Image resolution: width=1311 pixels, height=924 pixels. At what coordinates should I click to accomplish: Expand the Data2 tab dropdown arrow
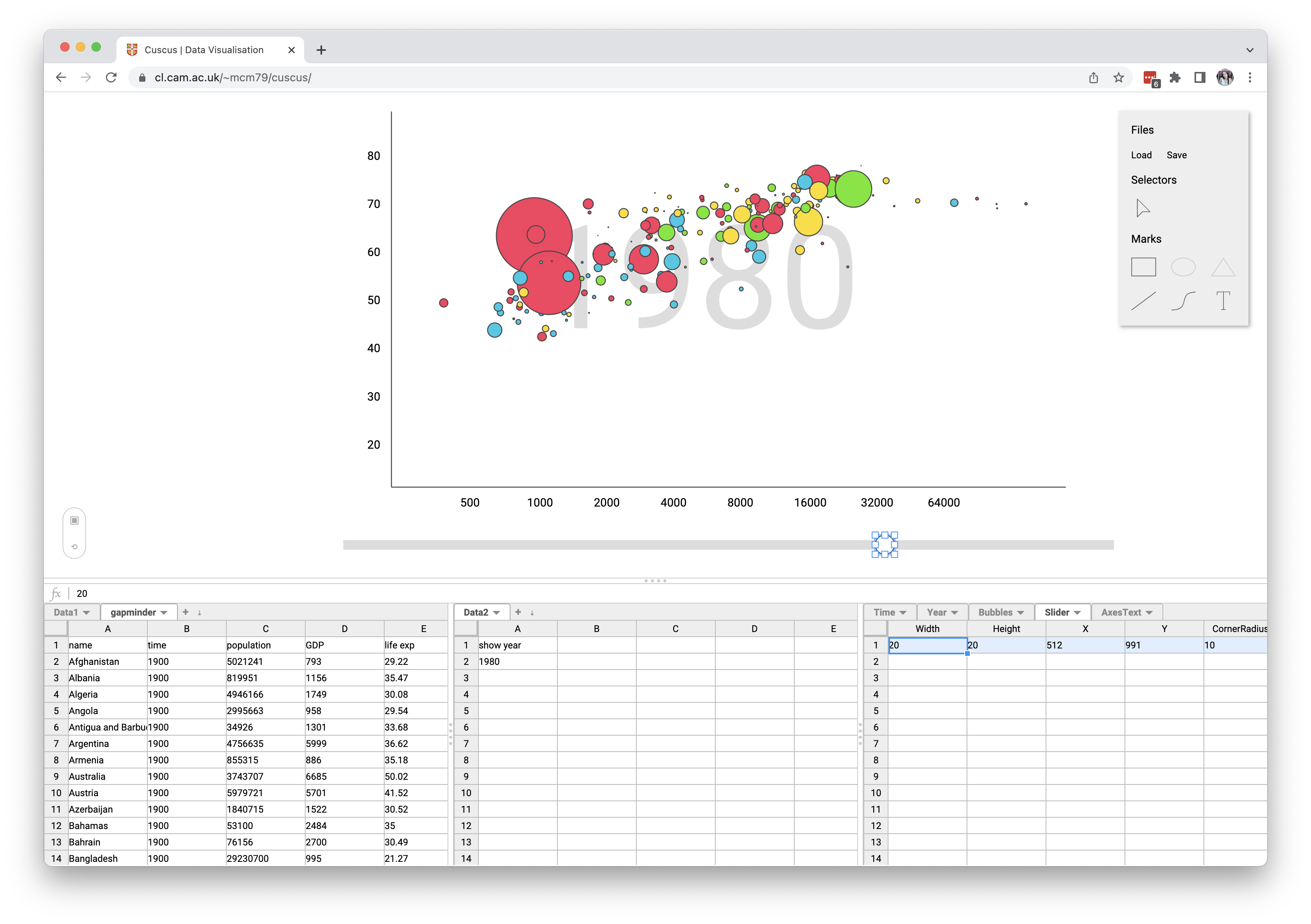click(x=497, y=613)
